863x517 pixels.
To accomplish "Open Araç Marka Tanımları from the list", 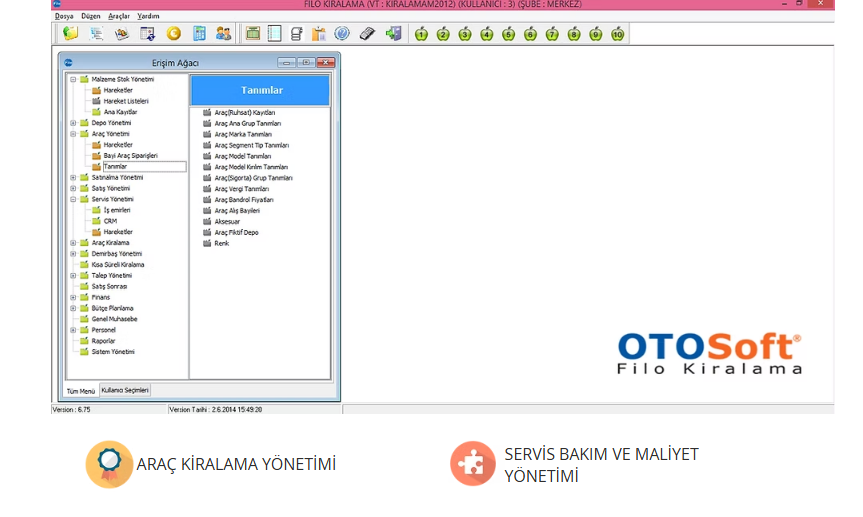I will [x=242, y=134].
